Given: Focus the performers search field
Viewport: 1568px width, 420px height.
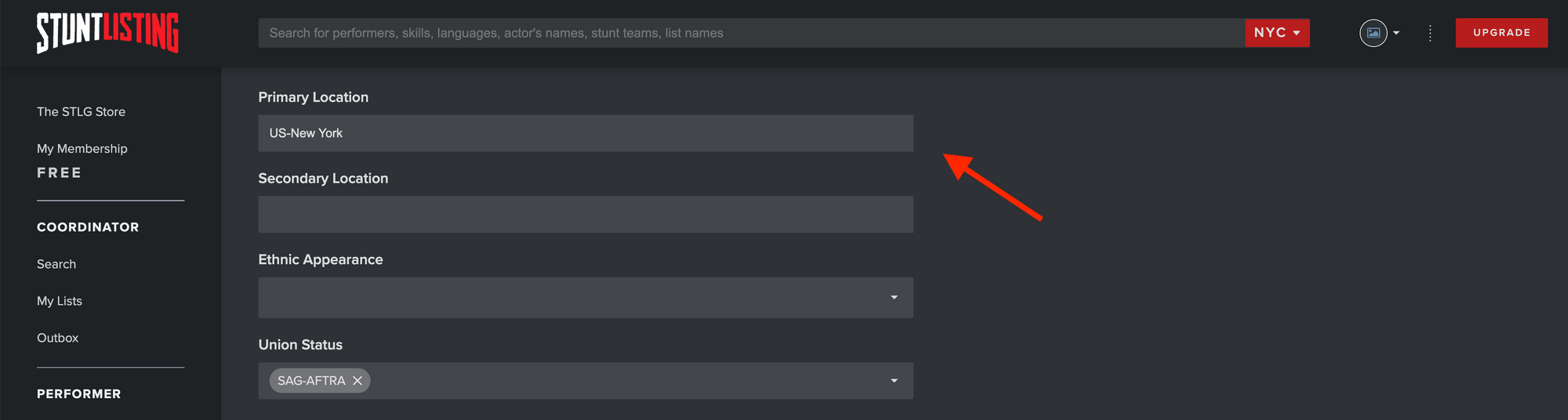Looking at the screenshot, I should (751, 33).
